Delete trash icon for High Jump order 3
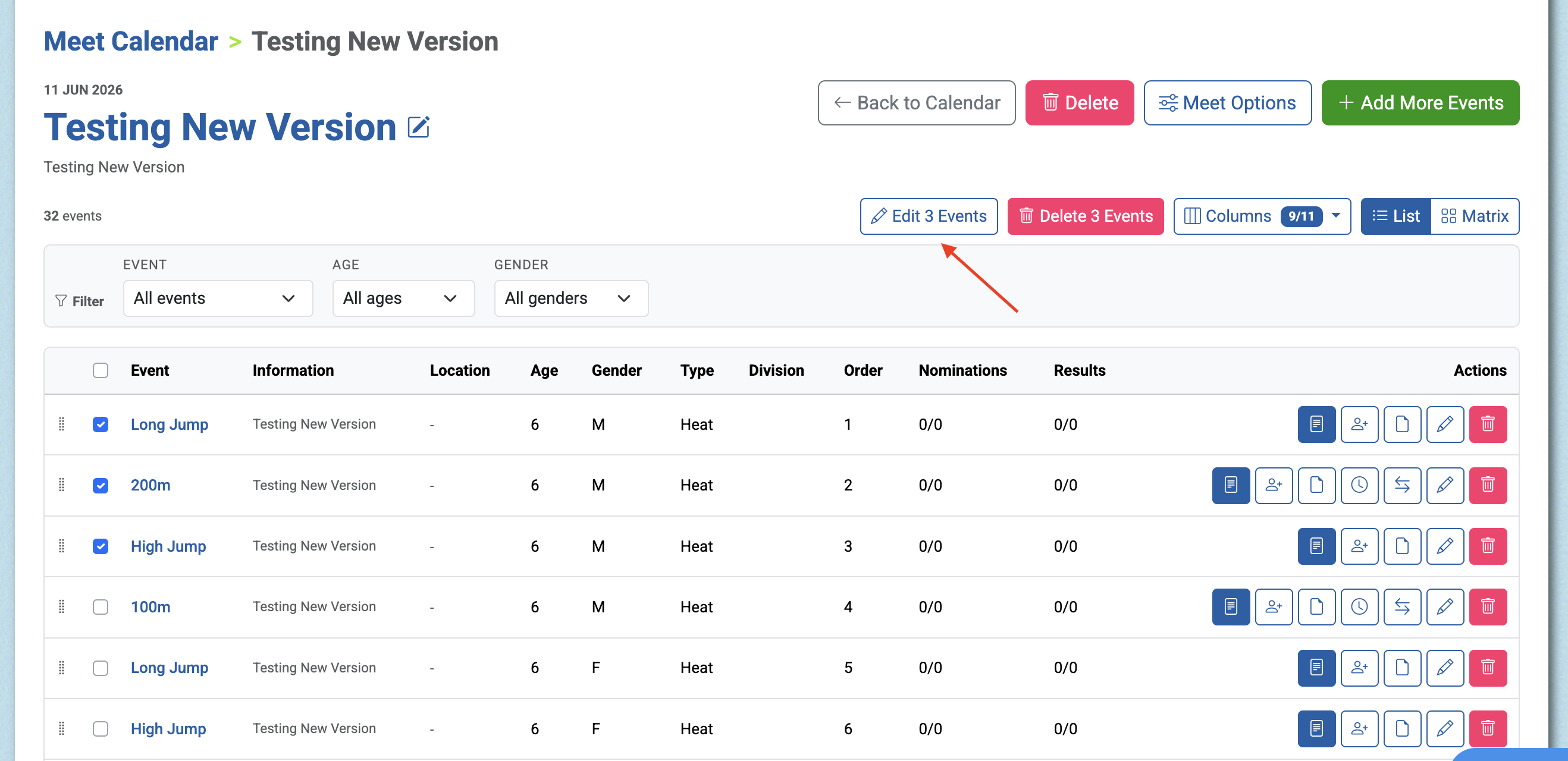The height and width of the screenshot is (761, 1568). (1488, 546)
